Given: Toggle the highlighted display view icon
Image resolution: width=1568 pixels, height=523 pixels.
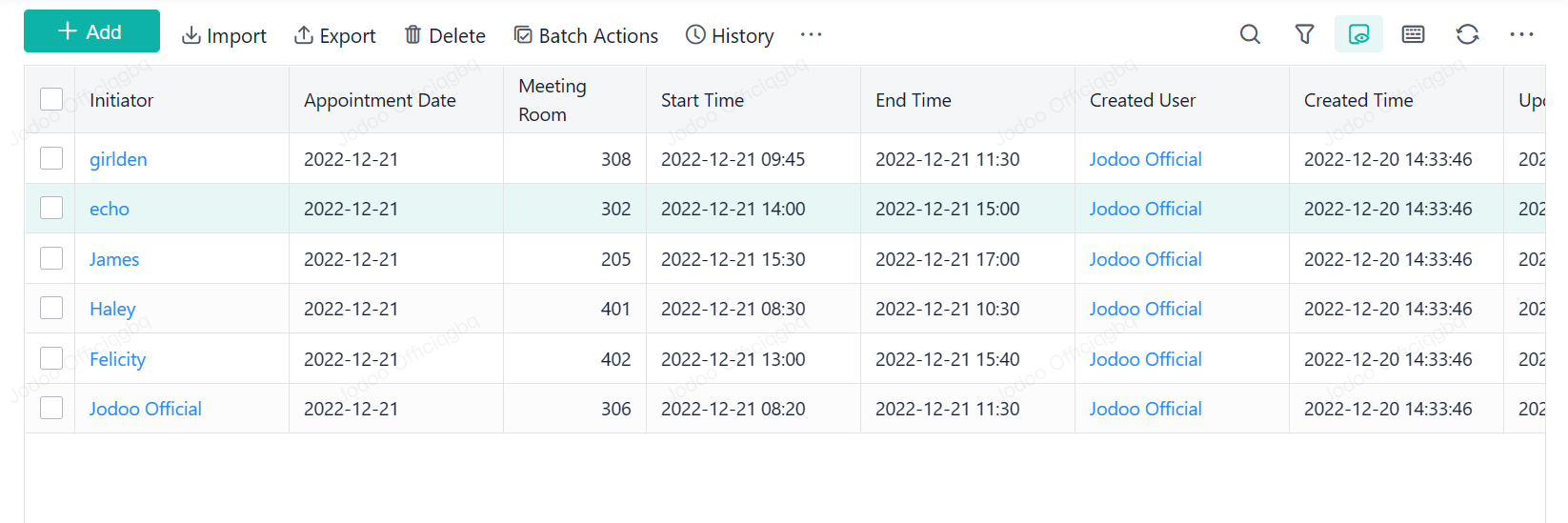Looking at the screenshot, I should (x=1358, y=35).
